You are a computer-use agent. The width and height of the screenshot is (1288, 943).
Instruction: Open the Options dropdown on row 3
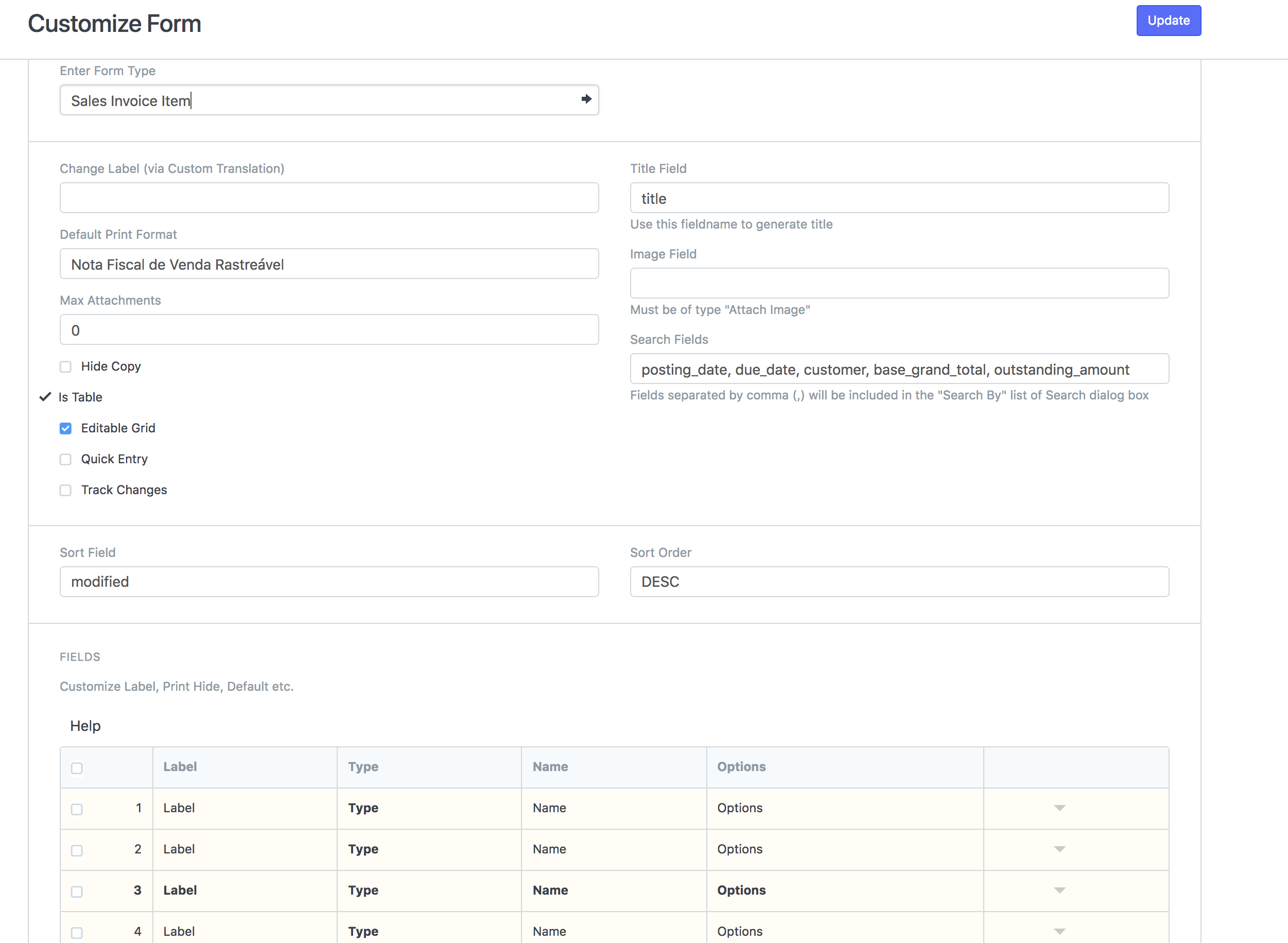pyautogui.click(x=1059, y=890)
